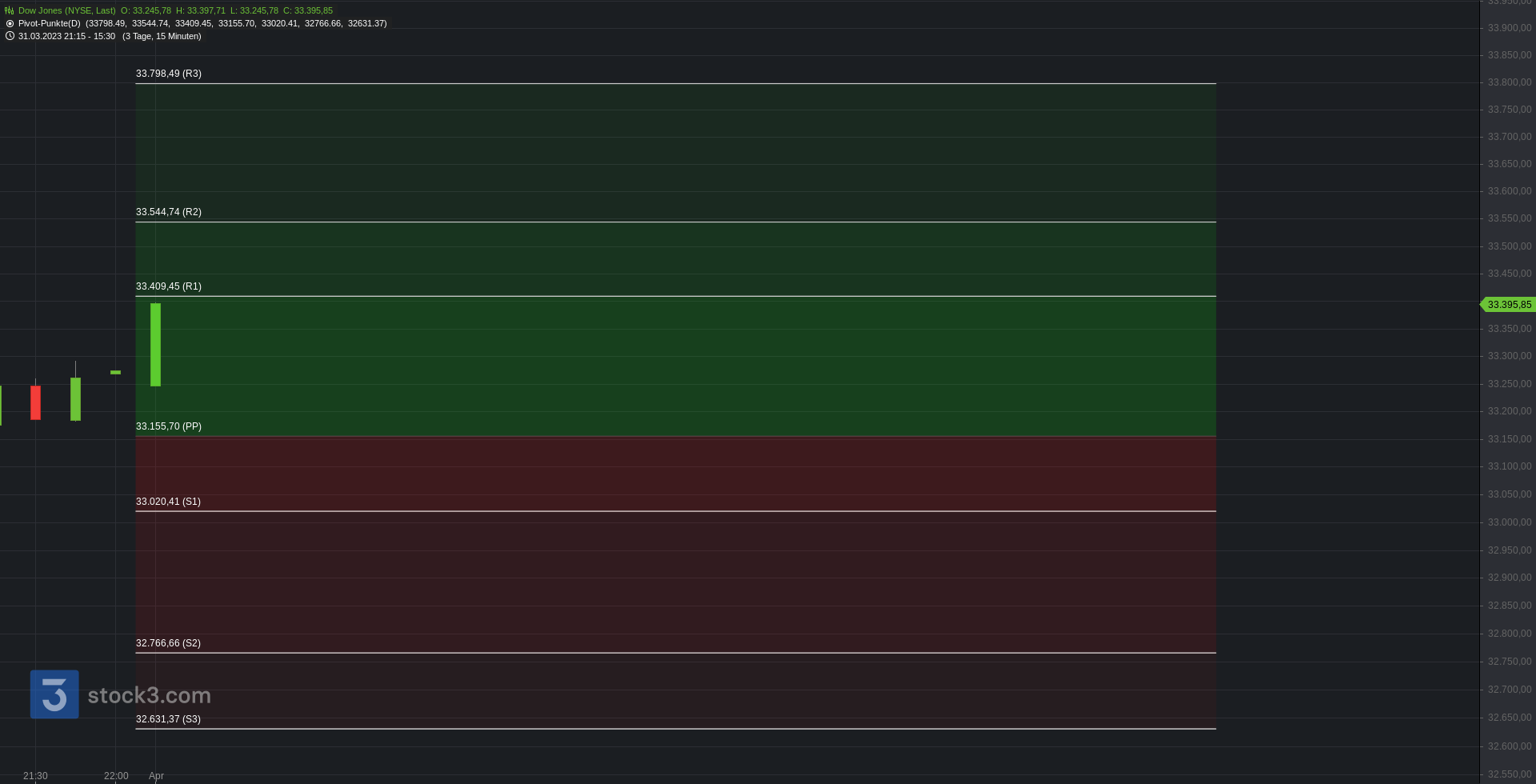Screen dimensions: 1536x784
Task: Open the Pivot-Punkte(D) indicator settings label
Action: pos(50,23)
